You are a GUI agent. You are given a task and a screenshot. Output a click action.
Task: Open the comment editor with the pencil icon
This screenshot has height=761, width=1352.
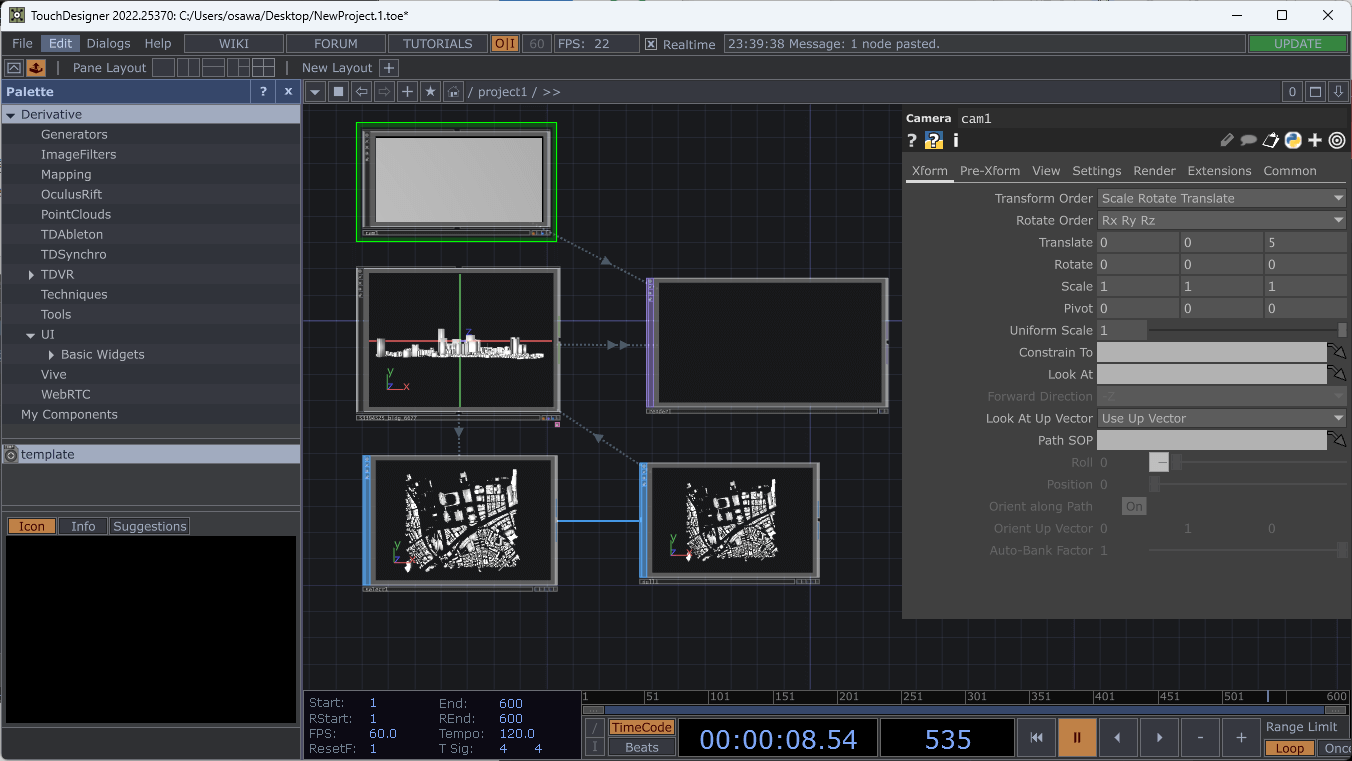pyautogui.click(x=1227, y=140)
